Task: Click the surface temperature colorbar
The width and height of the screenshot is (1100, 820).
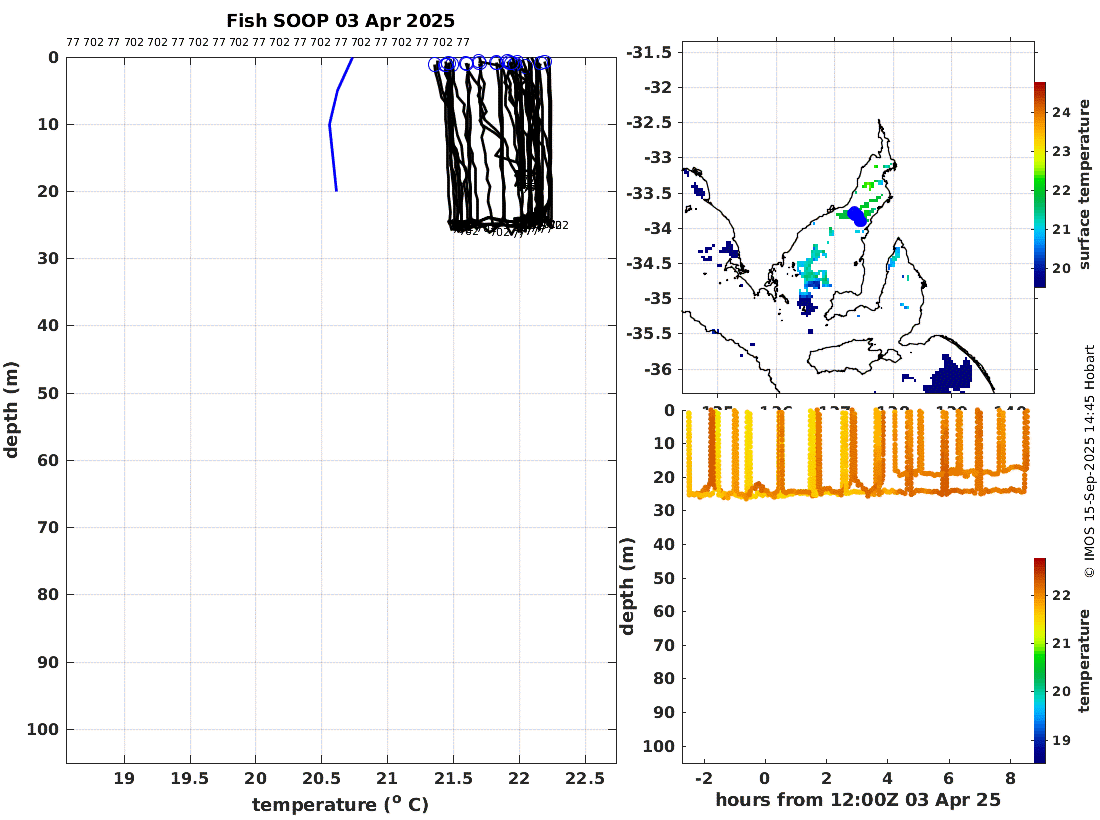Action: coord(1040,184)
